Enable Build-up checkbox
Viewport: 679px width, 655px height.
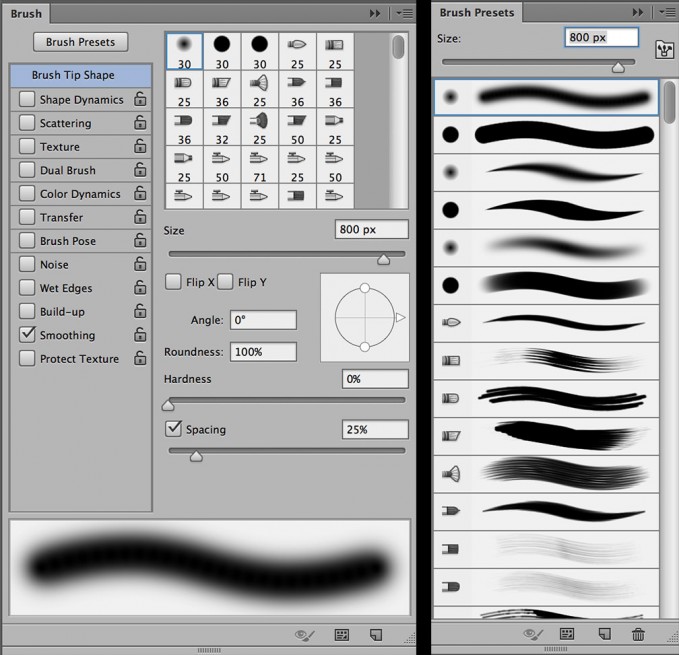[x=27, y=311]
